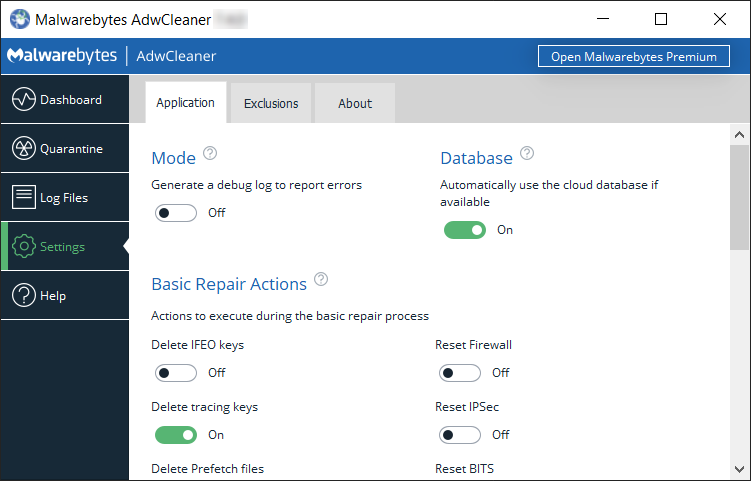Viewport: 751px width, 481px height.
Task: Click the Settings gear icon
Action: (24, 247)
